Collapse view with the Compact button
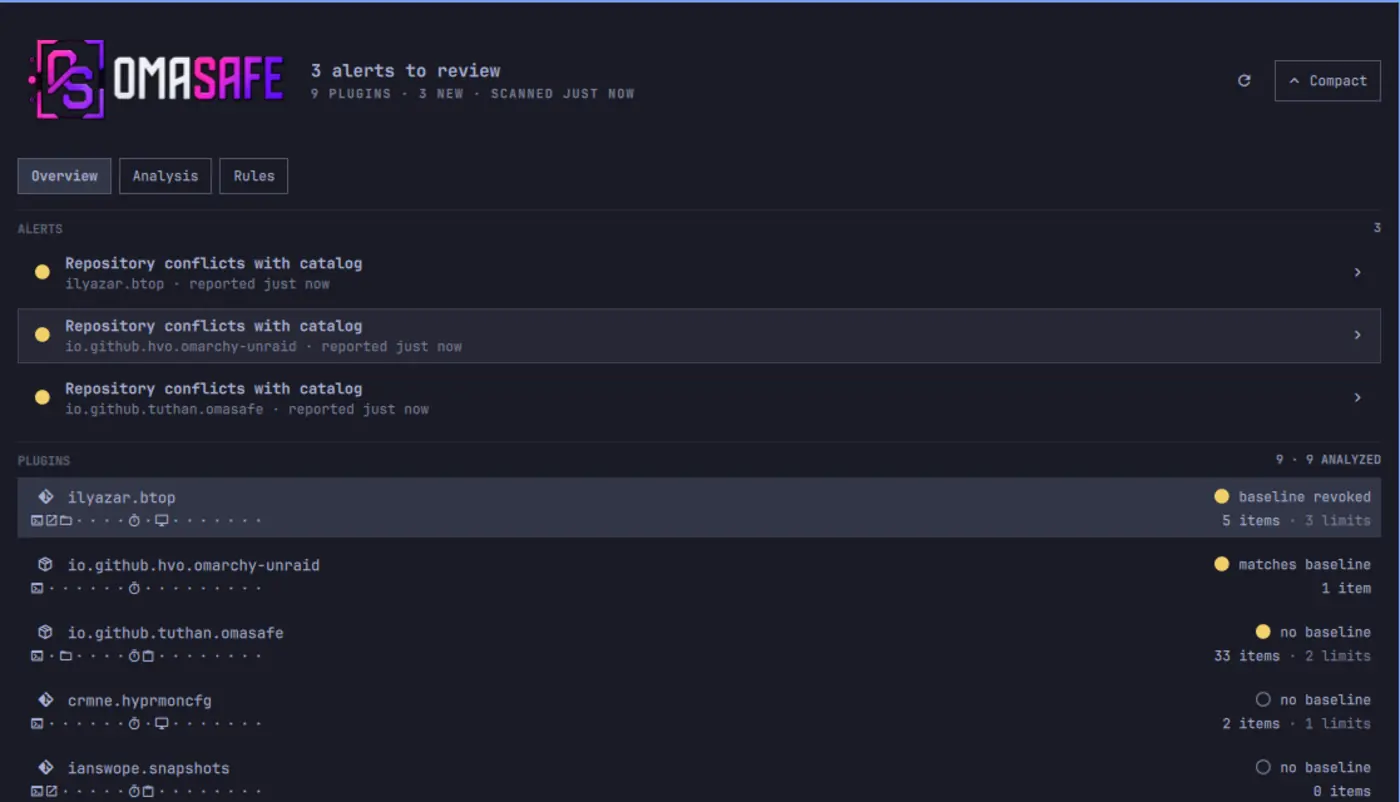The width and height of the screenshot is (1400, 802). tap(1327, 81)
